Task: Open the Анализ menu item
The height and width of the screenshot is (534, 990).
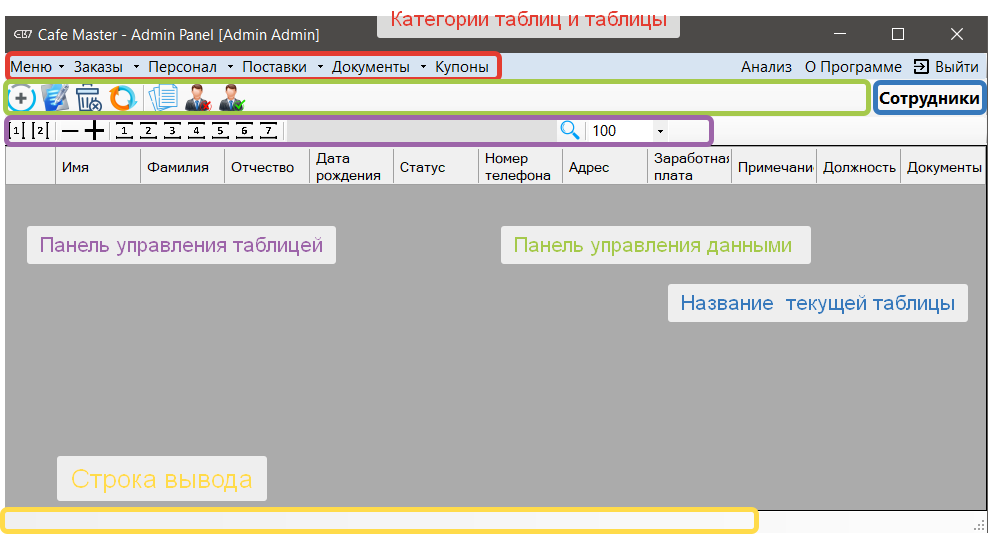Action: click(x=766, y=67)
